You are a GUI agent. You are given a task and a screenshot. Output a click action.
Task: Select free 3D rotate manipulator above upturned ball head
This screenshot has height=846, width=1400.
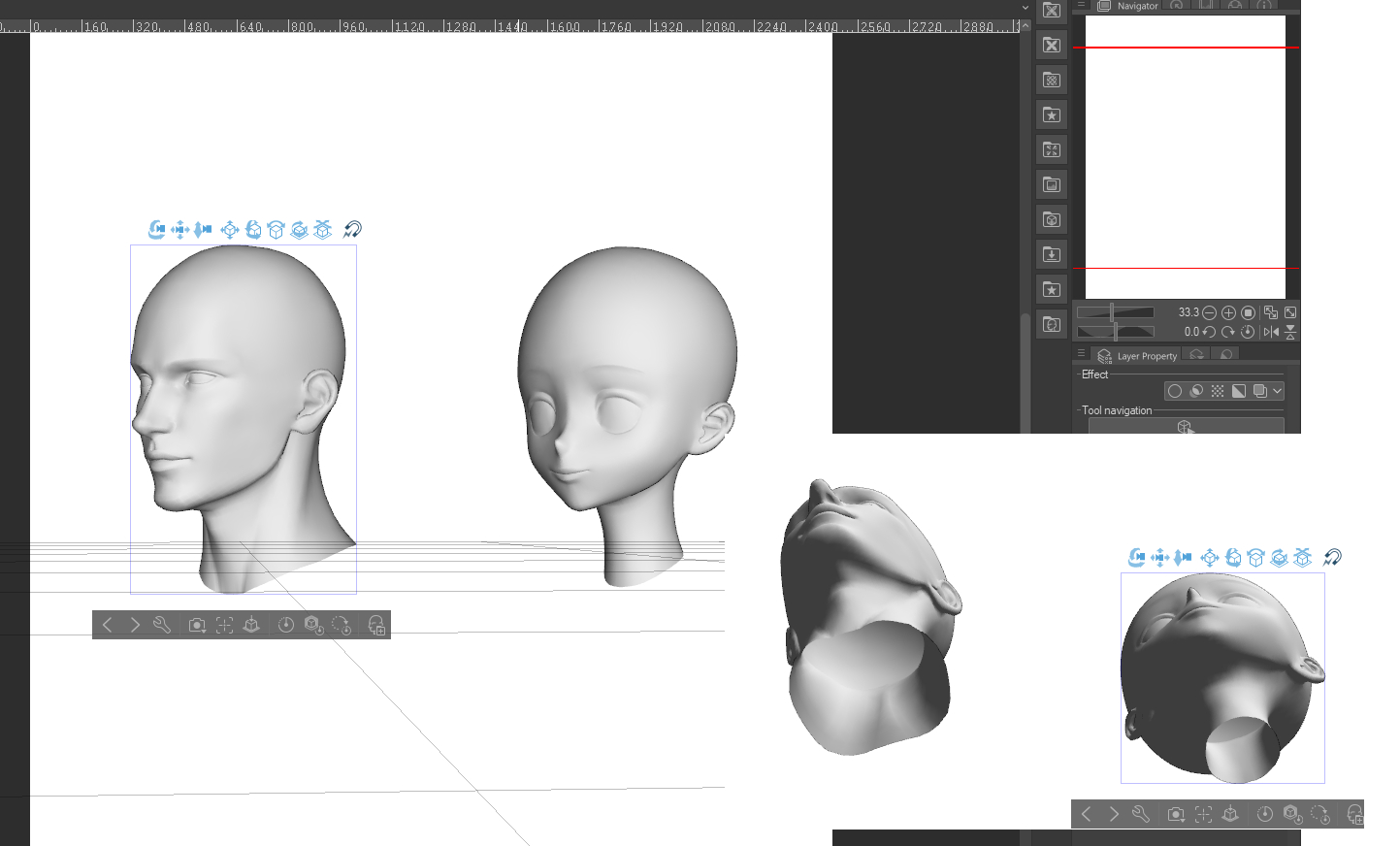[1233, 558]
